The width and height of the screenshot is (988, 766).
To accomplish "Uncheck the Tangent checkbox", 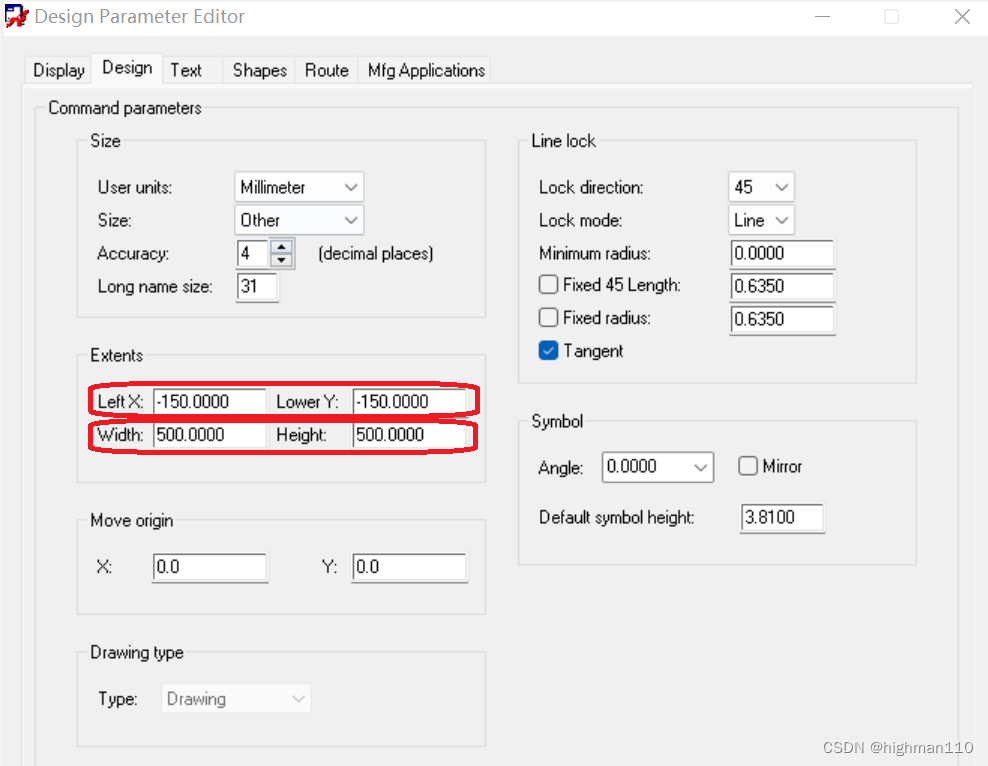I will coord(548,350).
